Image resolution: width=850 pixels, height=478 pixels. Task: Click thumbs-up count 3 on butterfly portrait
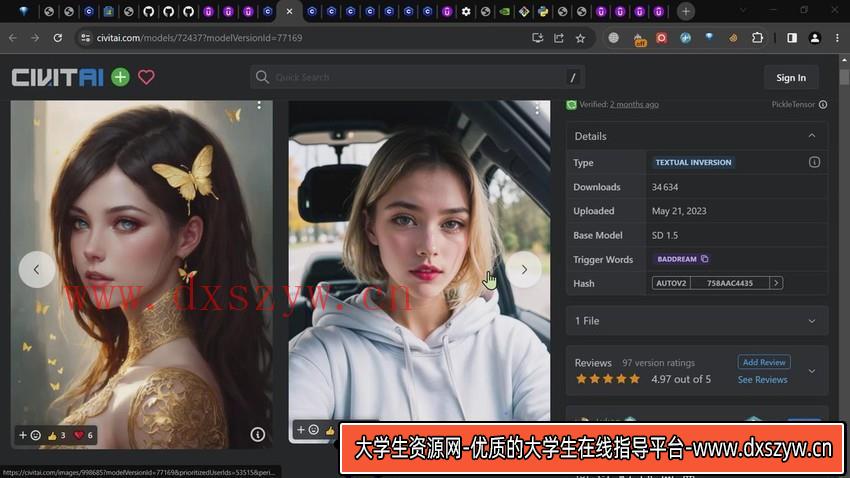click(56, 435)
